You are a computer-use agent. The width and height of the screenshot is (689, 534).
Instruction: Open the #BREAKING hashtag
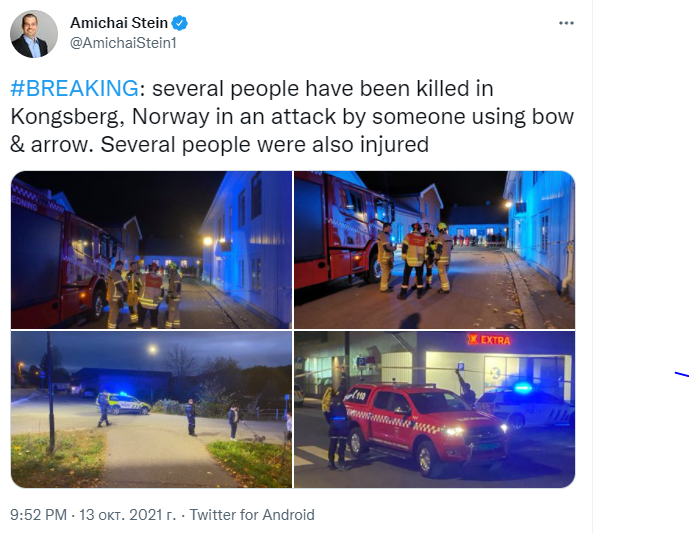click(72, 89)
